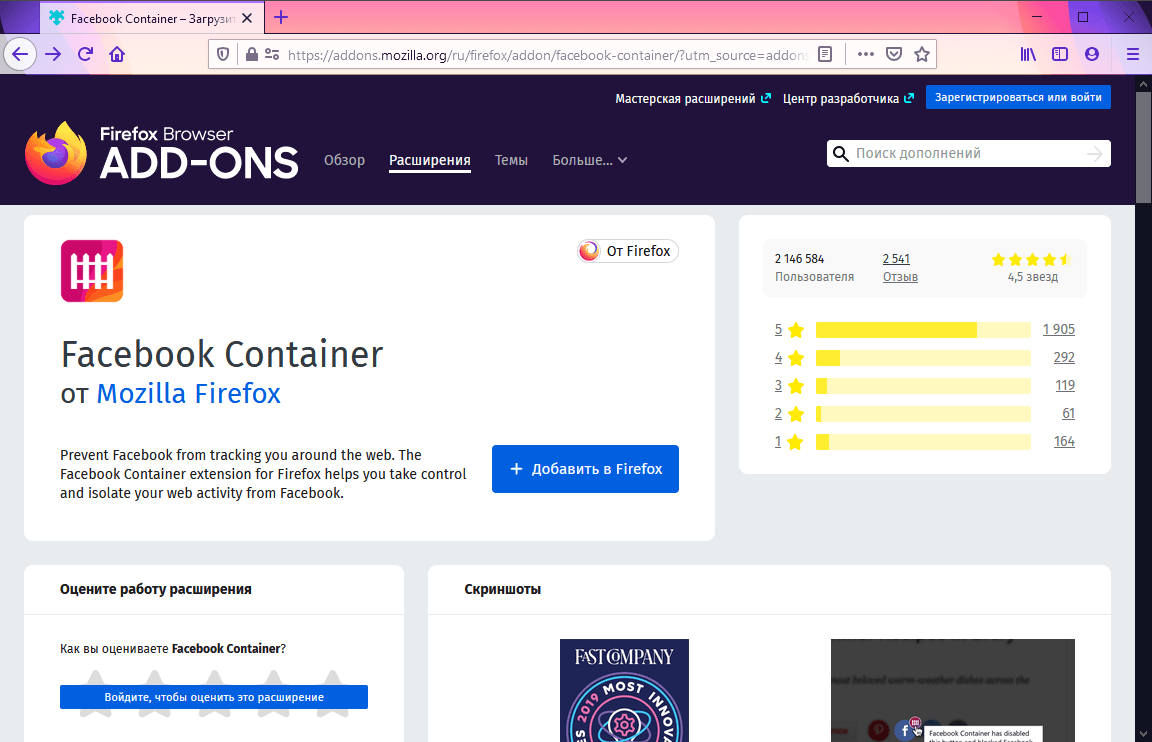Focus the 'Поиск дополнений' search field
Image resolution: width=1152 pixels, height=742 pixels.
click(968, 154)
